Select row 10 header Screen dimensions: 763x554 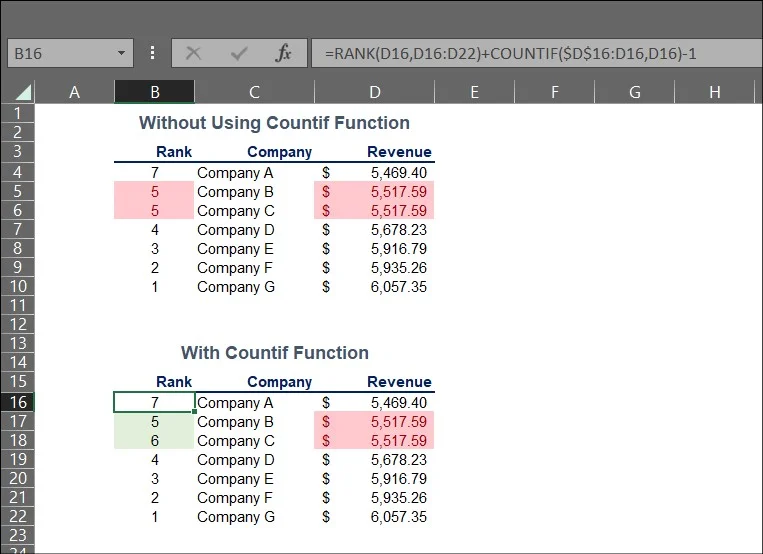pos(17,287)
